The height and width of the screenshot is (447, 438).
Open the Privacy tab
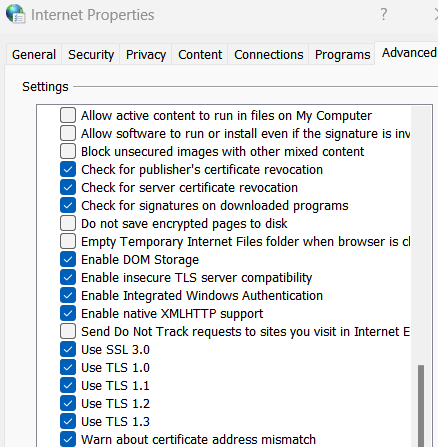[146, 55]
